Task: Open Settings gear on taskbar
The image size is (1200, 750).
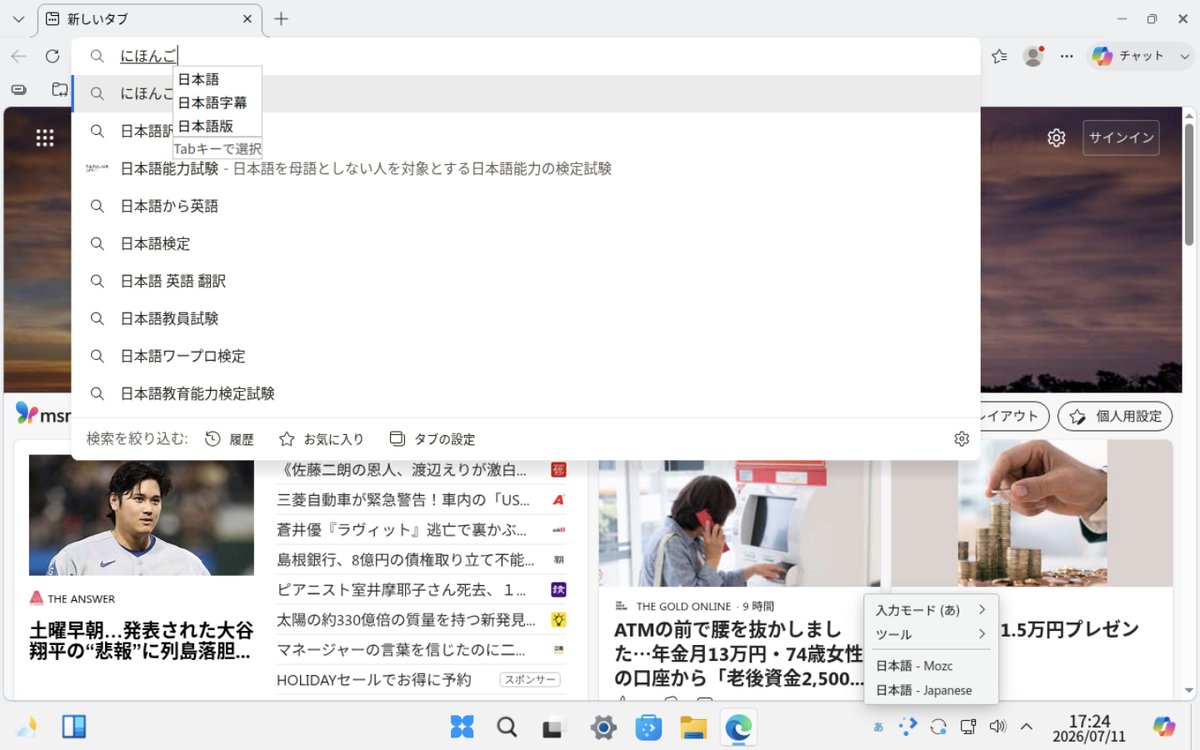Action: tap(603, 727)
